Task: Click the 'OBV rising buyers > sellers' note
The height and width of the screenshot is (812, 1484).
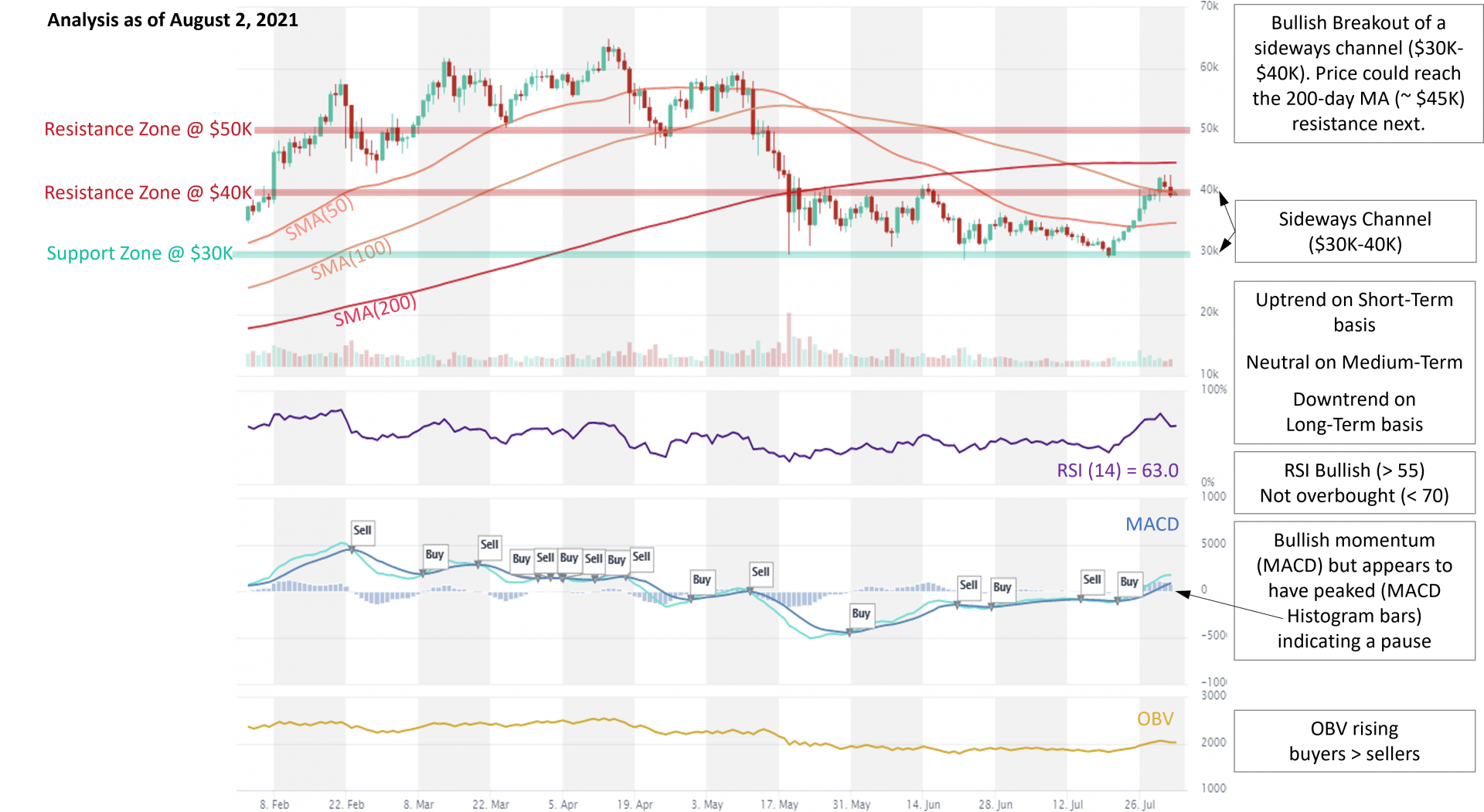Action: pyautogui.click(x=1354, y=741)
